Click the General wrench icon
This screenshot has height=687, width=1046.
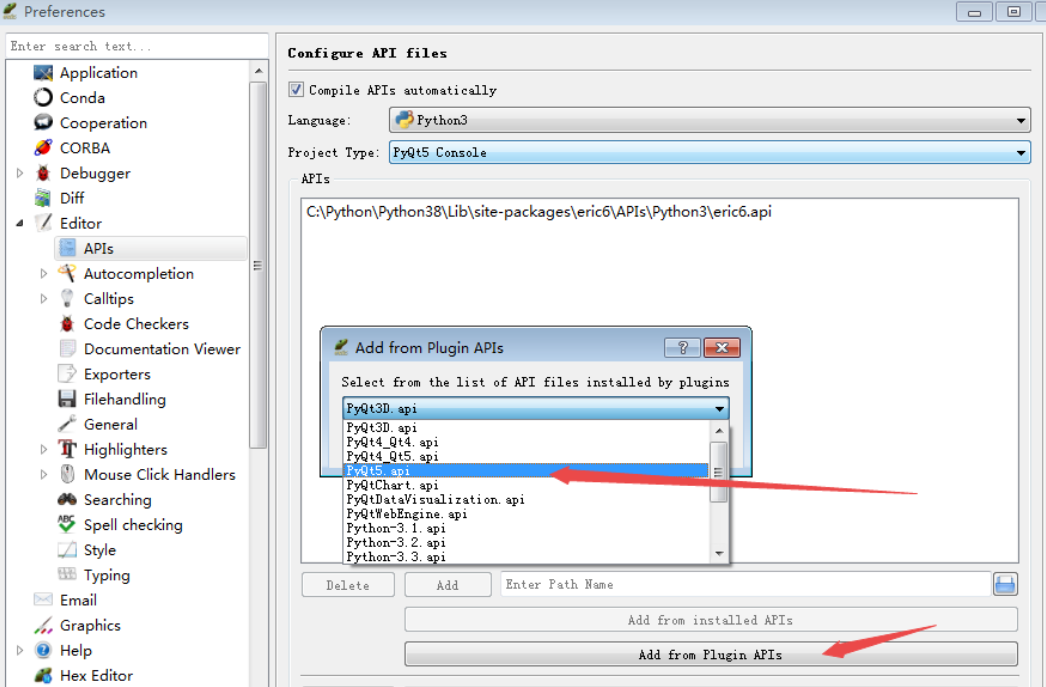click(67, 424)
